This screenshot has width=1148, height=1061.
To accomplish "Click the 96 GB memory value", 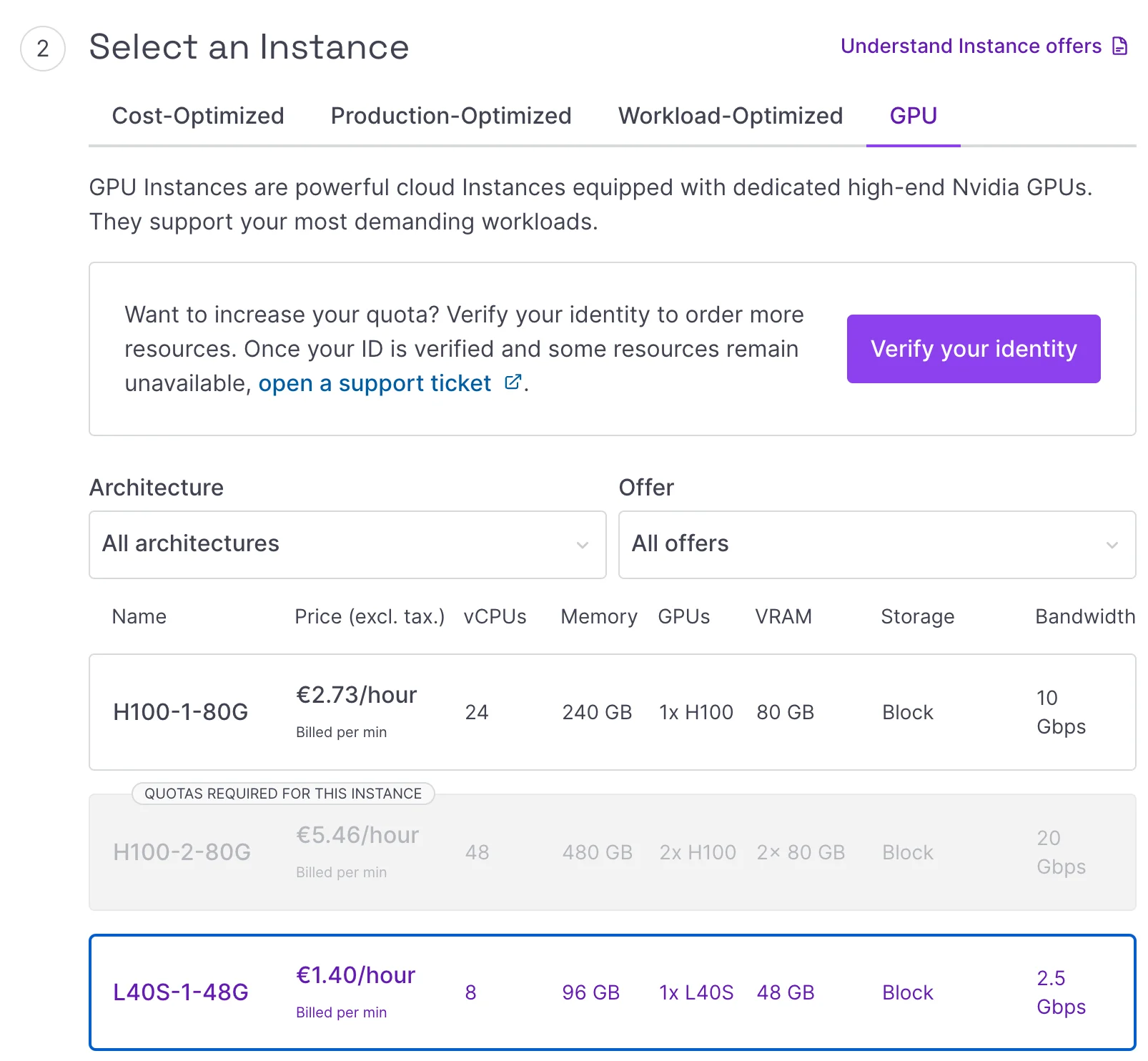I will pyautogui.click(x=590, y=992).
